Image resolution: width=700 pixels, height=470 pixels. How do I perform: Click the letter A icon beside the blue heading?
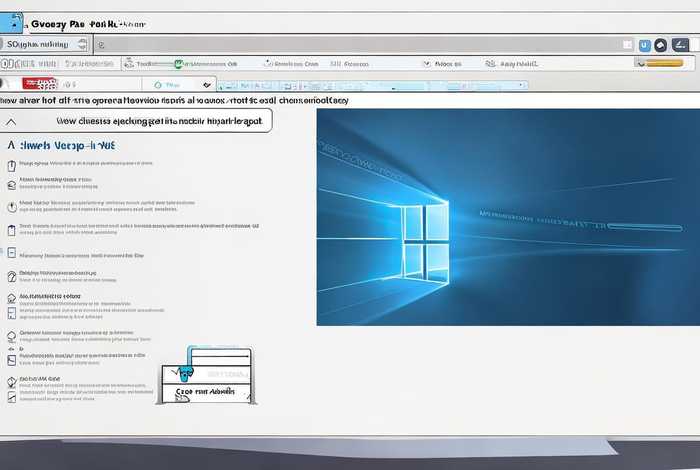tap(11, 145)
